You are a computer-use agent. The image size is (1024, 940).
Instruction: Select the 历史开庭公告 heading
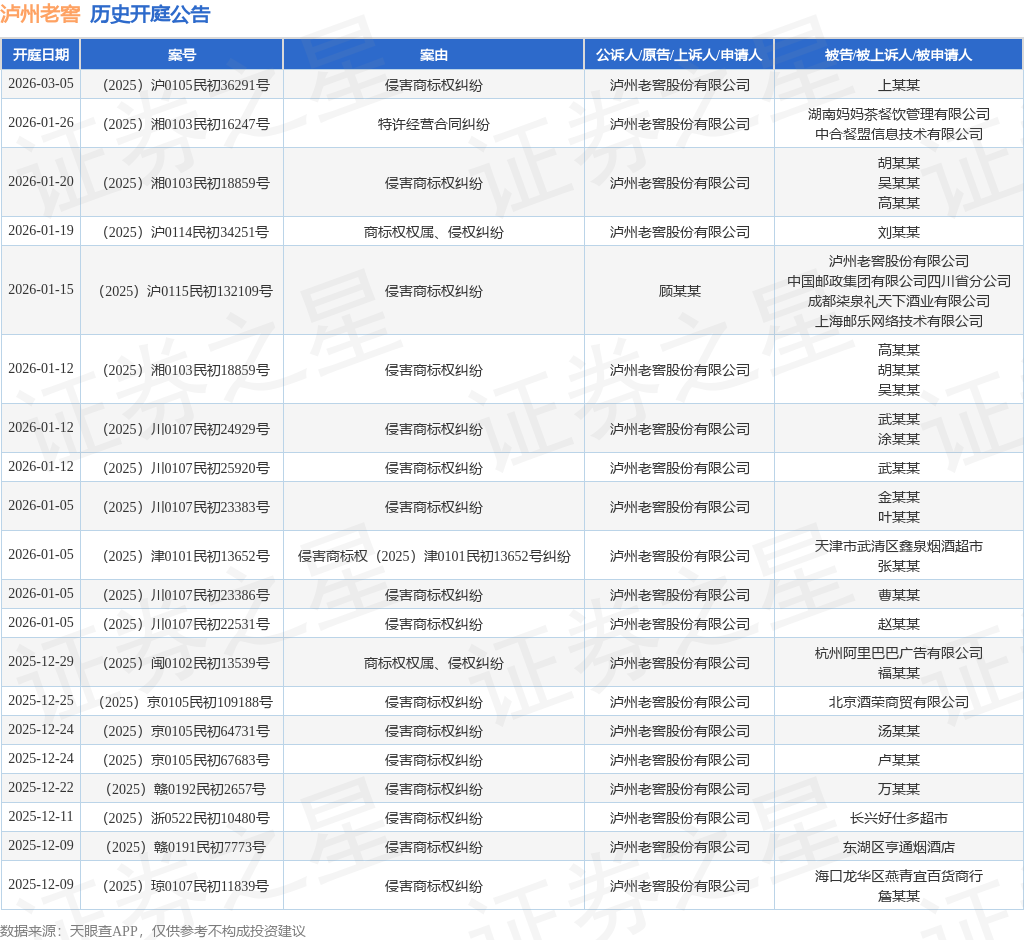pos(150,14)
